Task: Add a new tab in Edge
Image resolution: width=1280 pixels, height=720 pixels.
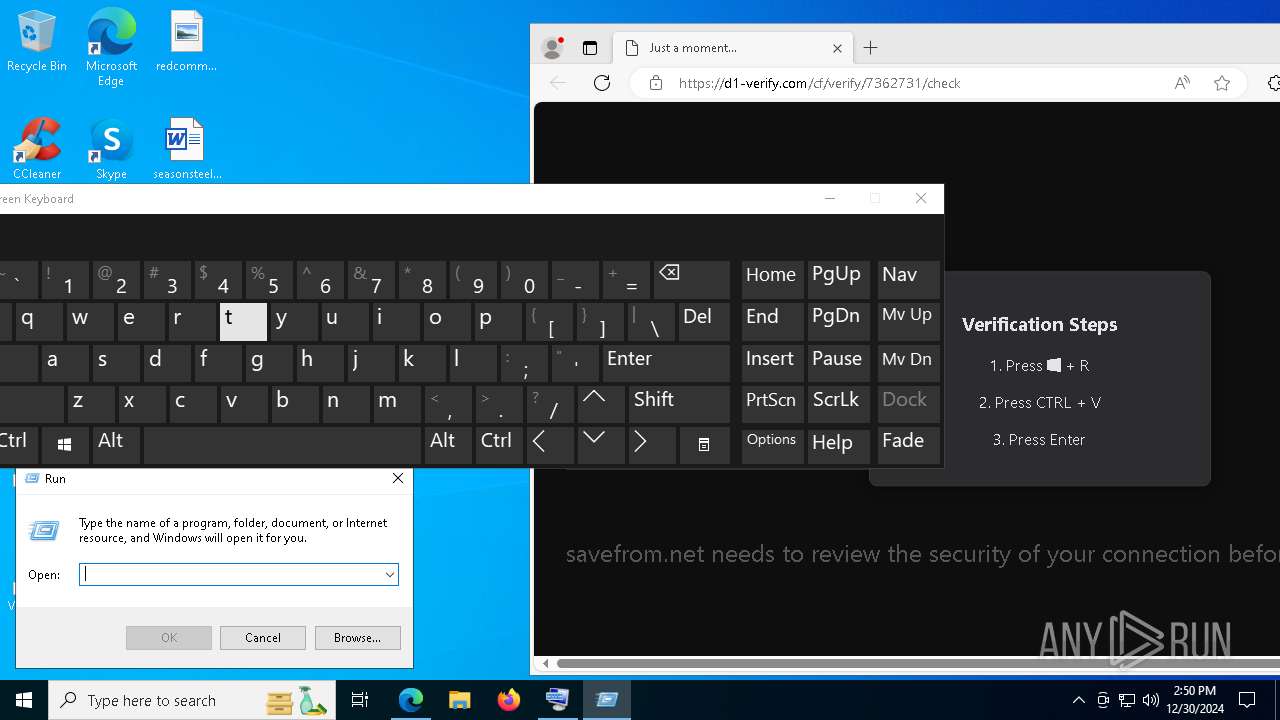Action: pos(871,48)
